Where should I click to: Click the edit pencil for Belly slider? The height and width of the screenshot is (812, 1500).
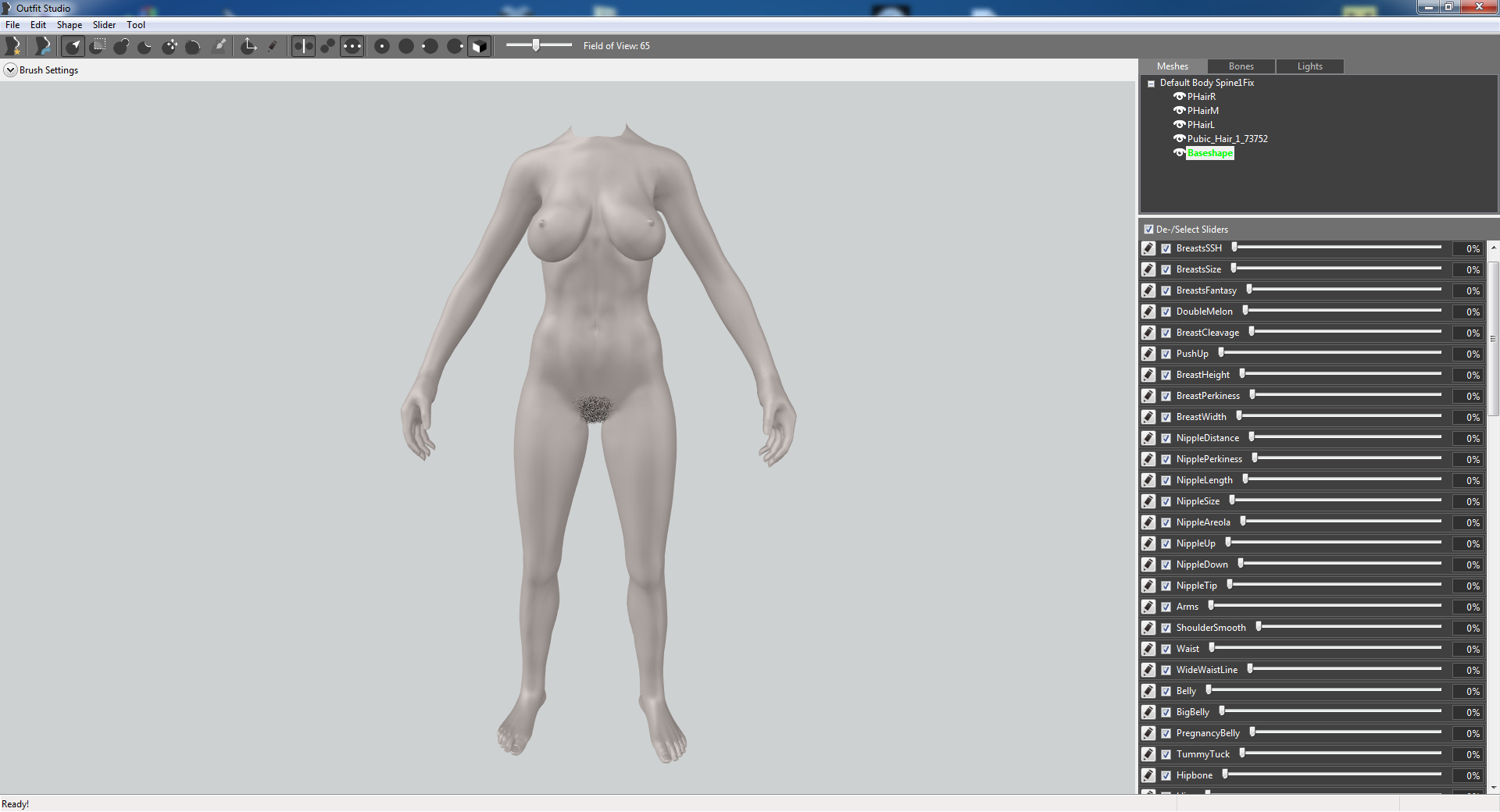tap(1148, 691)
